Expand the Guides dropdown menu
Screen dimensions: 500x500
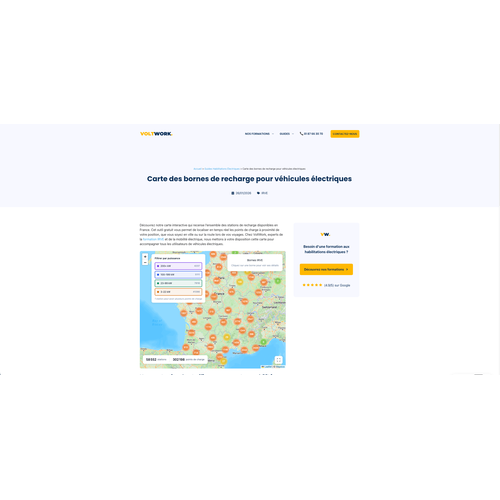[287, 134]
